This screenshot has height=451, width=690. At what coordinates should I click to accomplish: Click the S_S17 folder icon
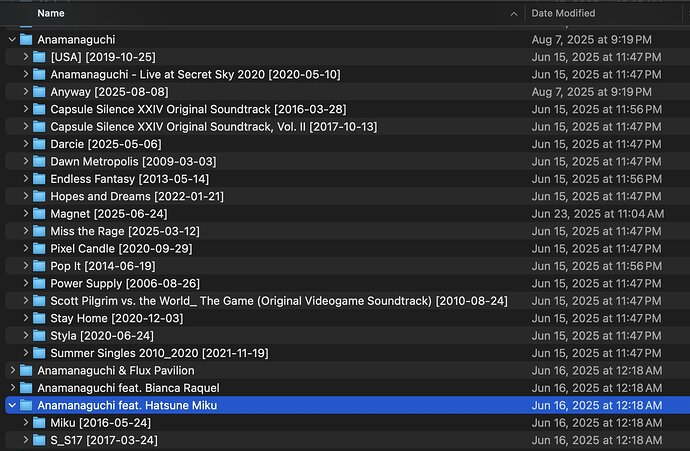tap(39, 440)
